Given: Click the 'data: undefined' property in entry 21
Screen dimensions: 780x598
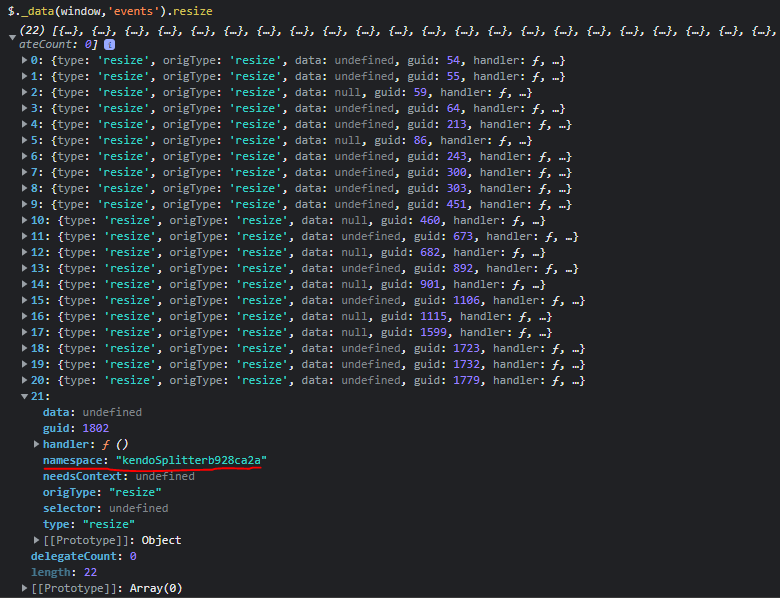Looking at the screenshot, I should pos(92,412).
